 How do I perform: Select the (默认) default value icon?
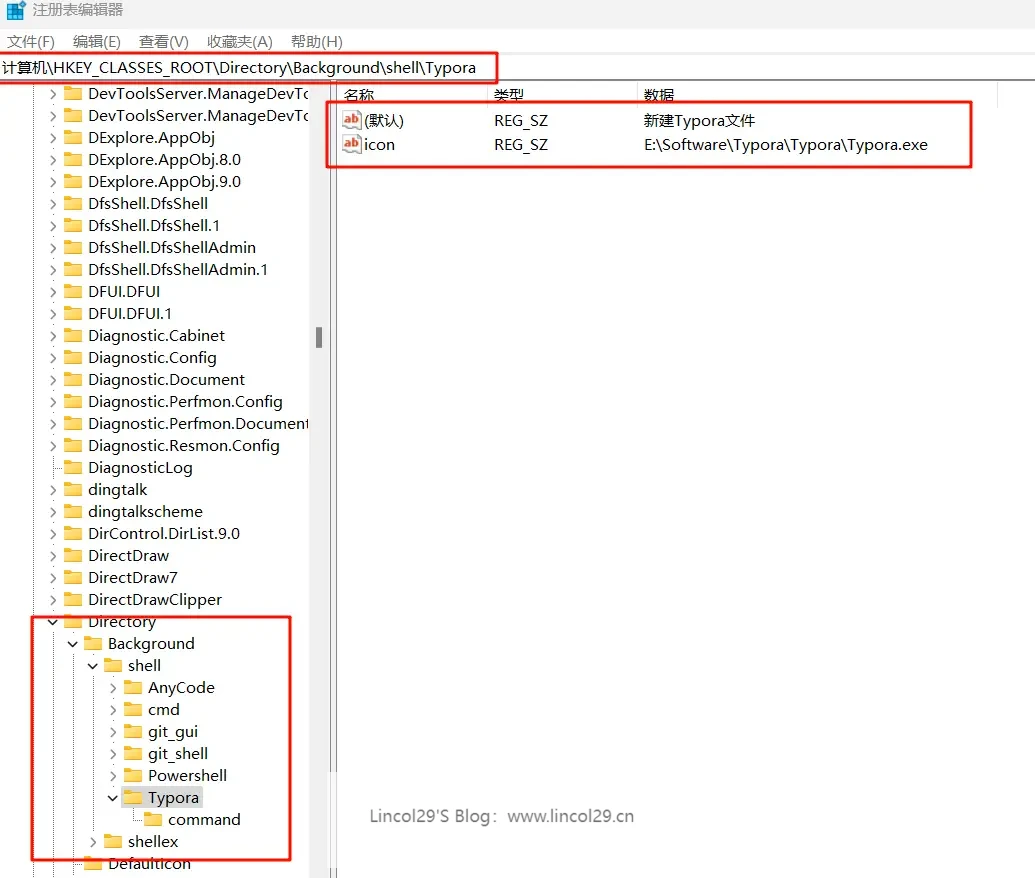[x=351, y=120]
